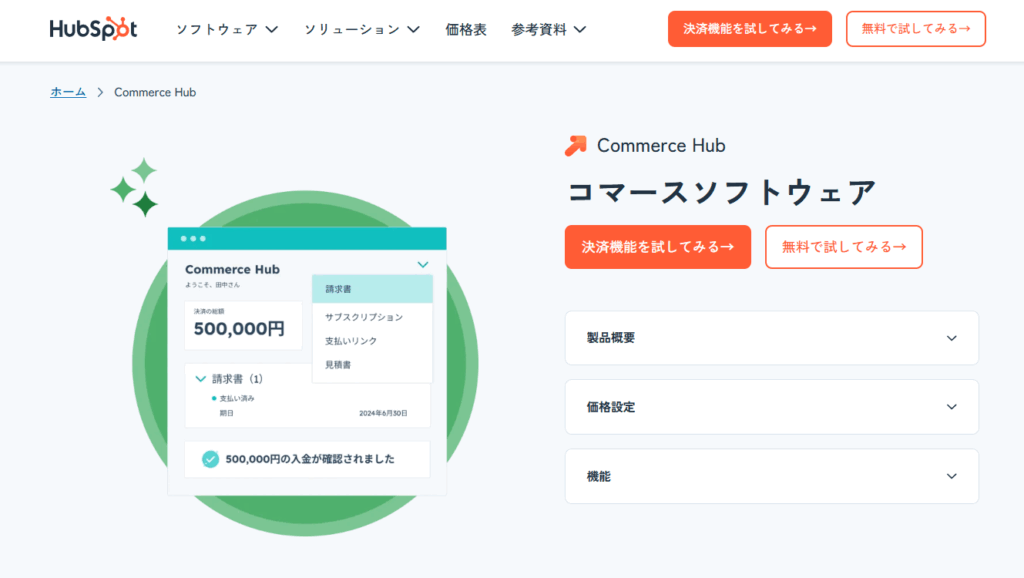1024x578 pixels.
Task: Click the header 決済機能を試してみる button
Action: [x=750, y=29]
